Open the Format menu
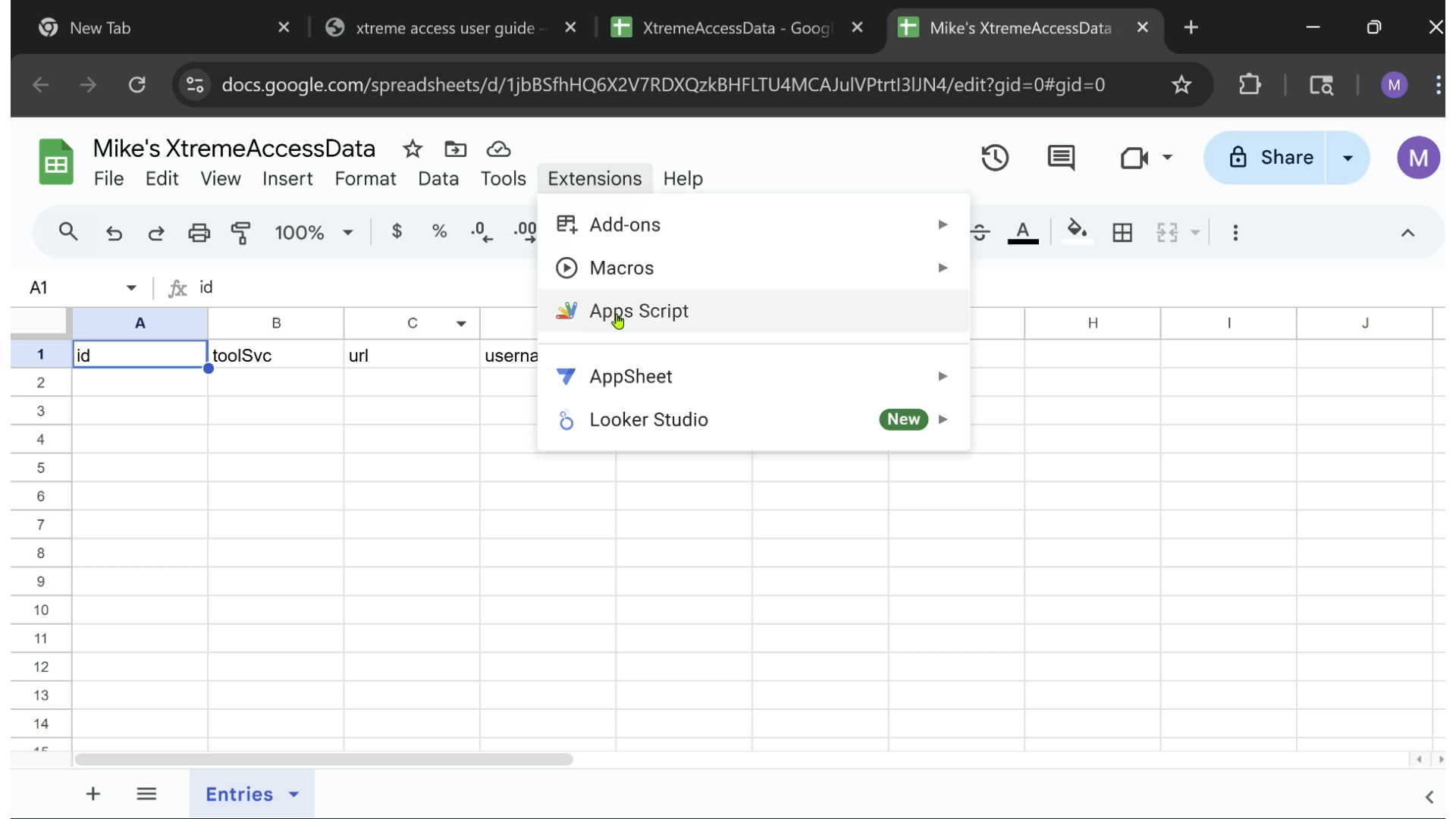 click(x=365, y=178)
